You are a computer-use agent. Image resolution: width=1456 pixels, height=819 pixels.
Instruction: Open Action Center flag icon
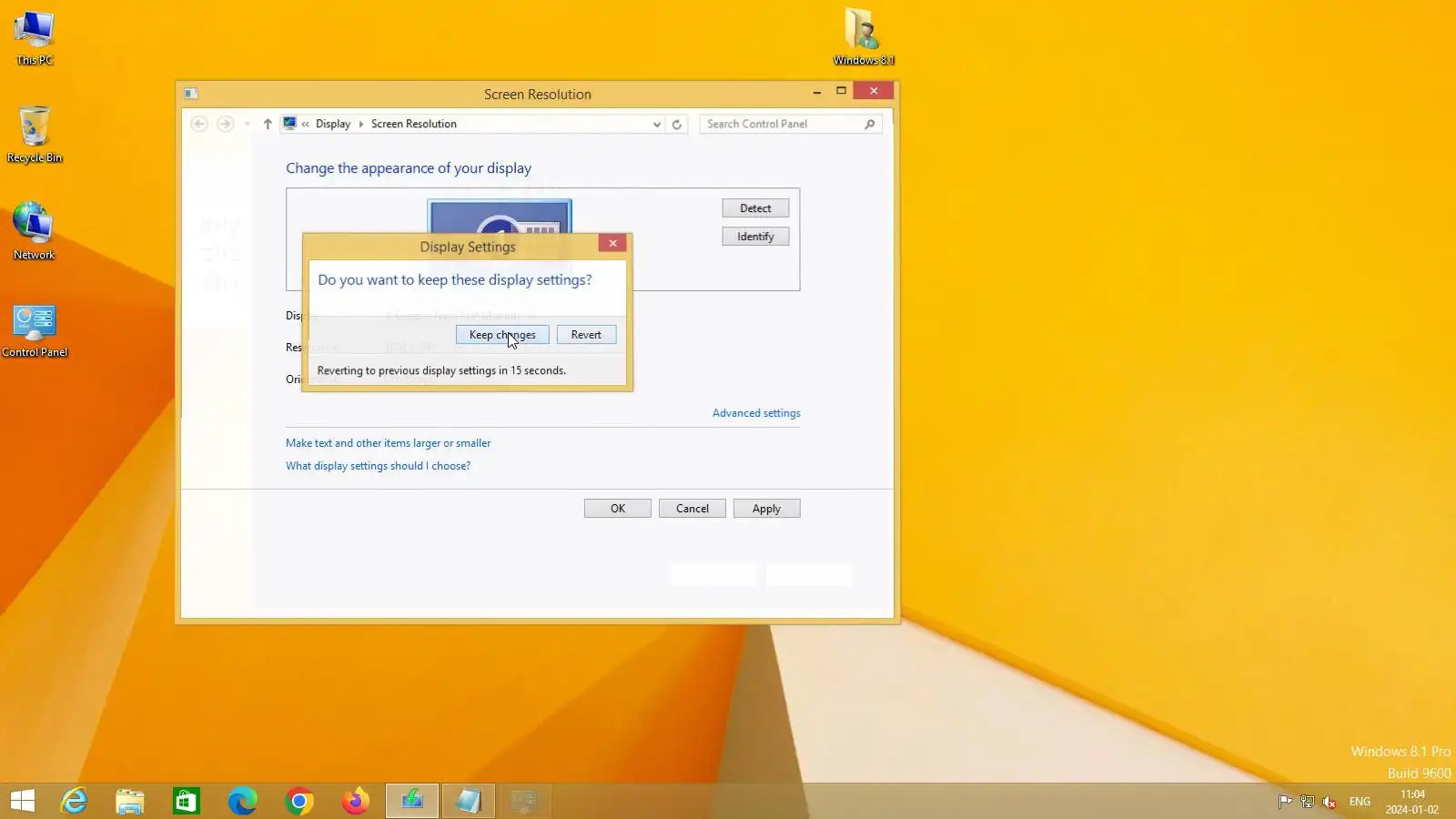point(1285,802)
